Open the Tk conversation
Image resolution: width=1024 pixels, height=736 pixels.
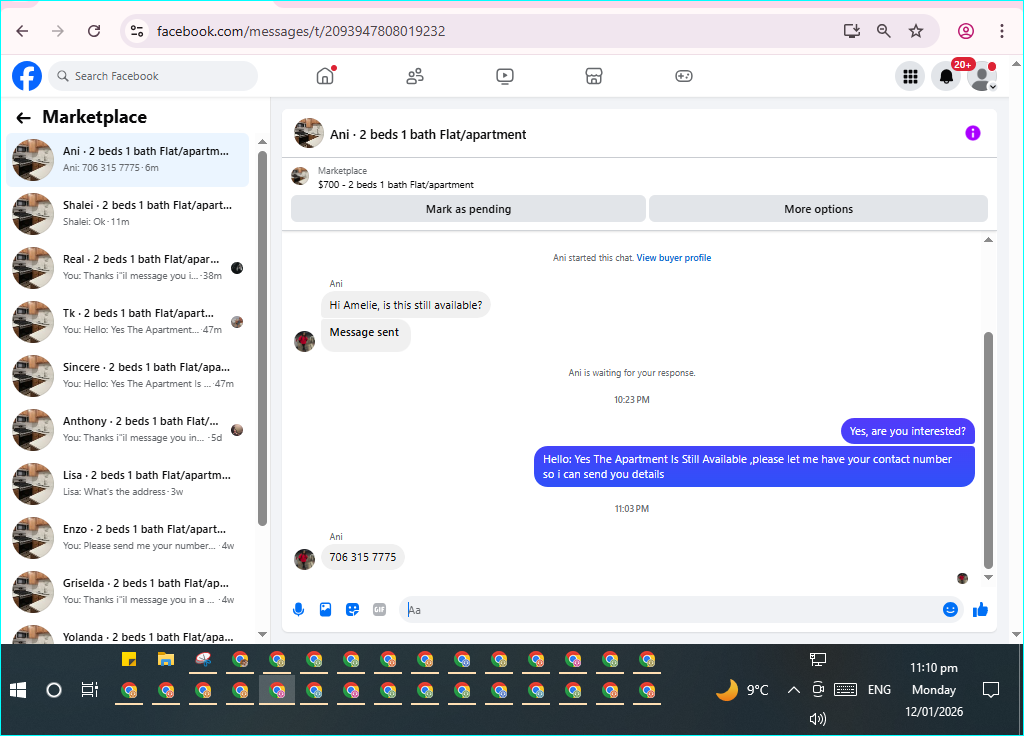pos(128,321)
